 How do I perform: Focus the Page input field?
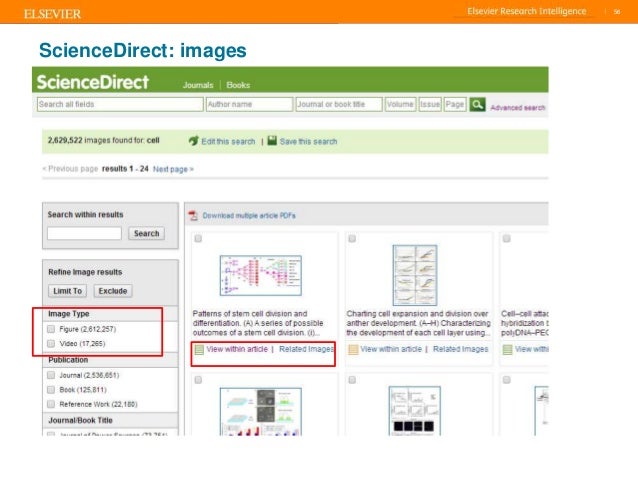[x=455, y=104]
